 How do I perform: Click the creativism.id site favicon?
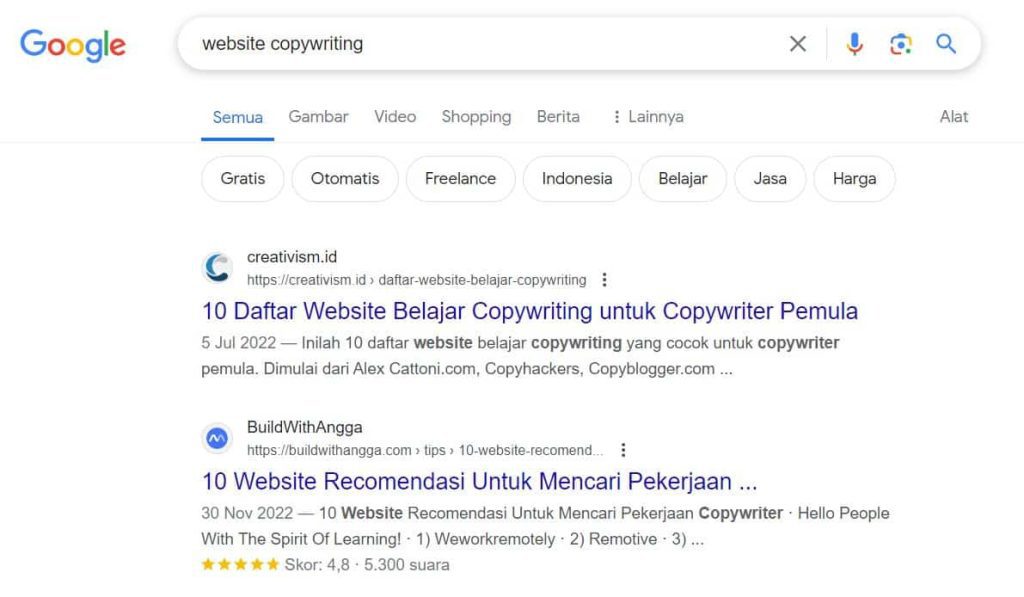pos(216,267)
